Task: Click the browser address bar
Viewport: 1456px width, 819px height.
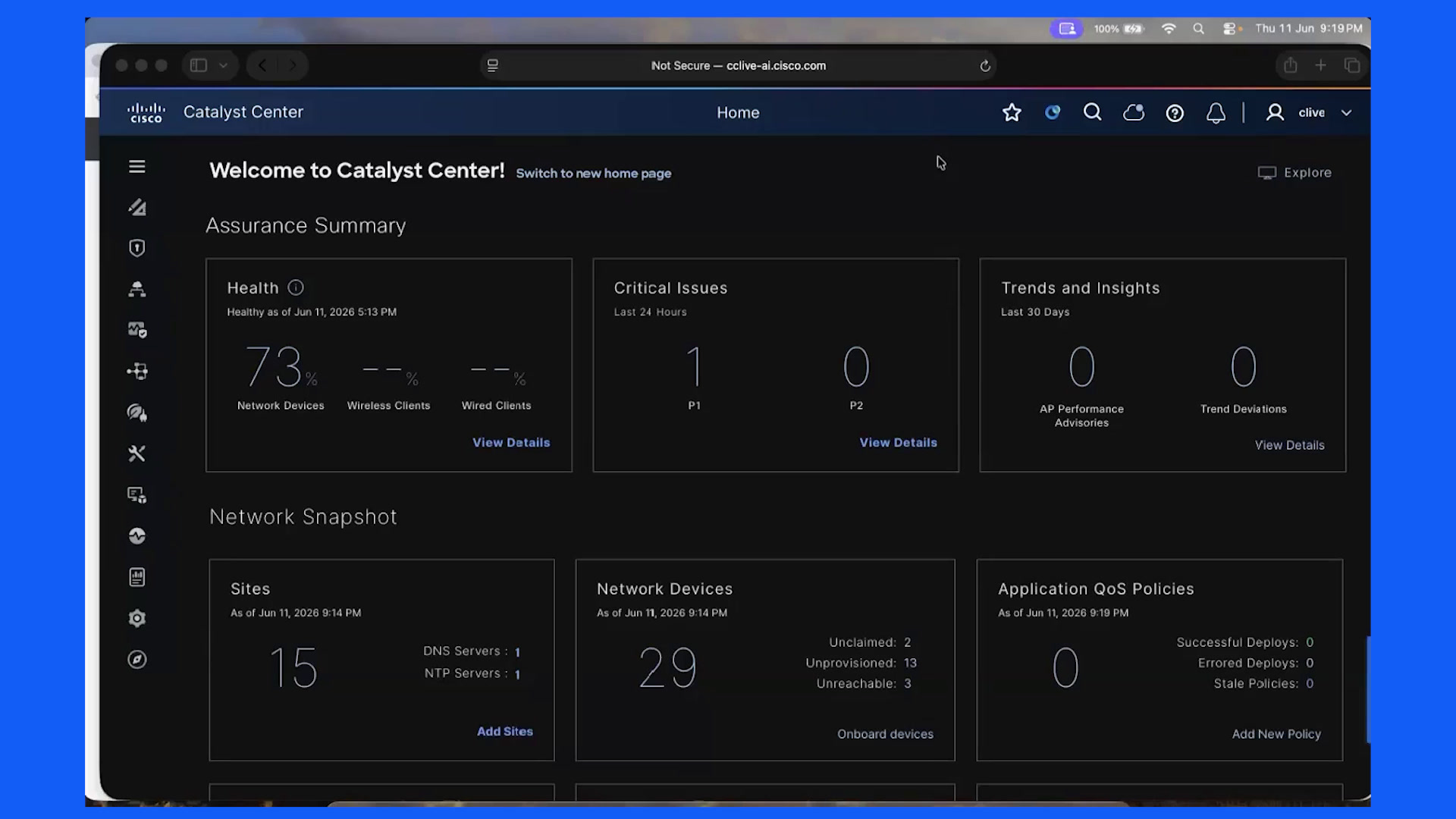Action: pyautogui.click(x=738, y=65)
